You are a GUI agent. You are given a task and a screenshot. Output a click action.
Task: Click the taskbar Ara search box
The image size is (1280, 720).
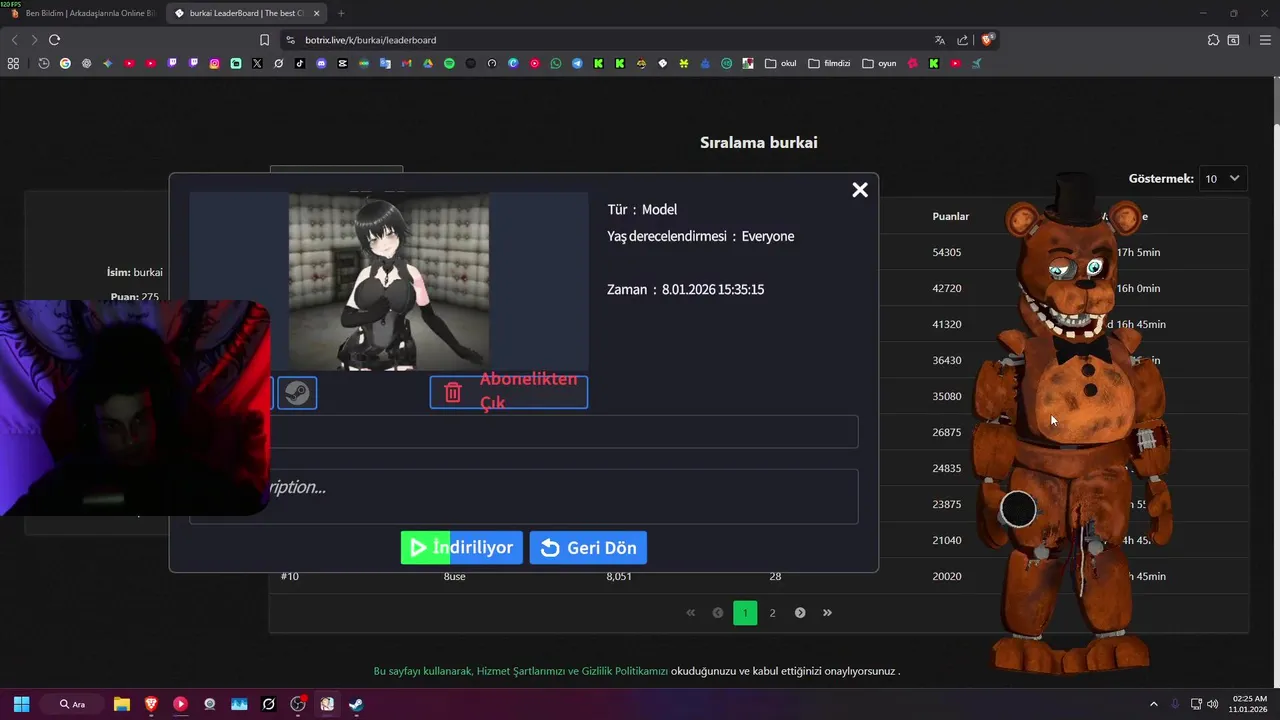[73, 704]
